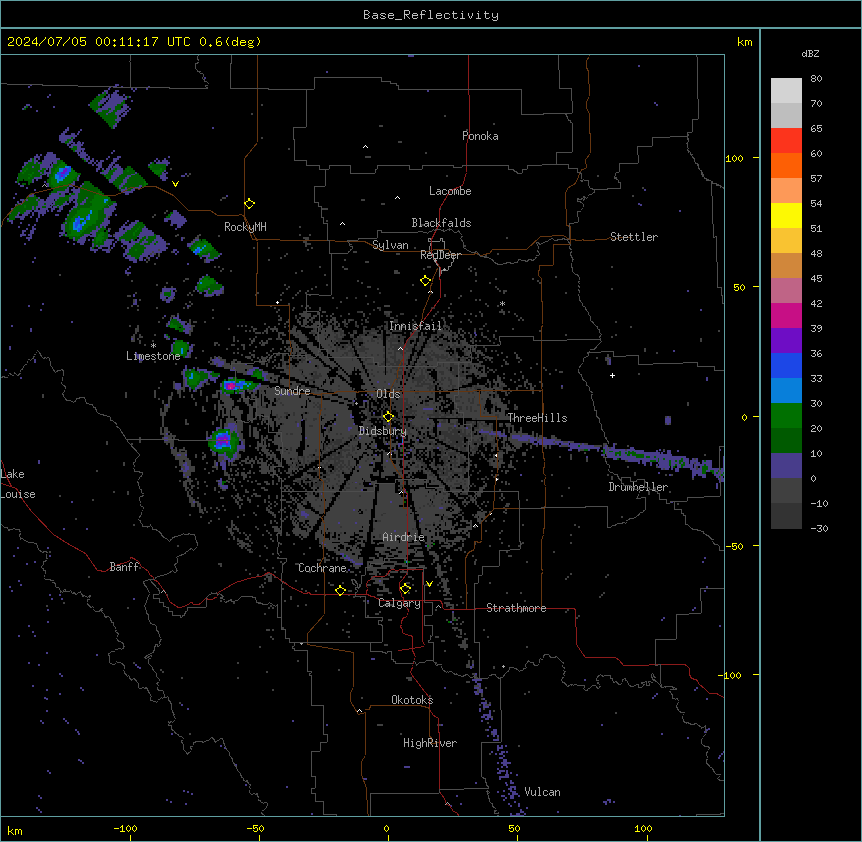Select the orange 60-57 dBZ legend swatch
The height and width of the screenshot is (842, 862).
pyautogui.click(x=786, y=165)
